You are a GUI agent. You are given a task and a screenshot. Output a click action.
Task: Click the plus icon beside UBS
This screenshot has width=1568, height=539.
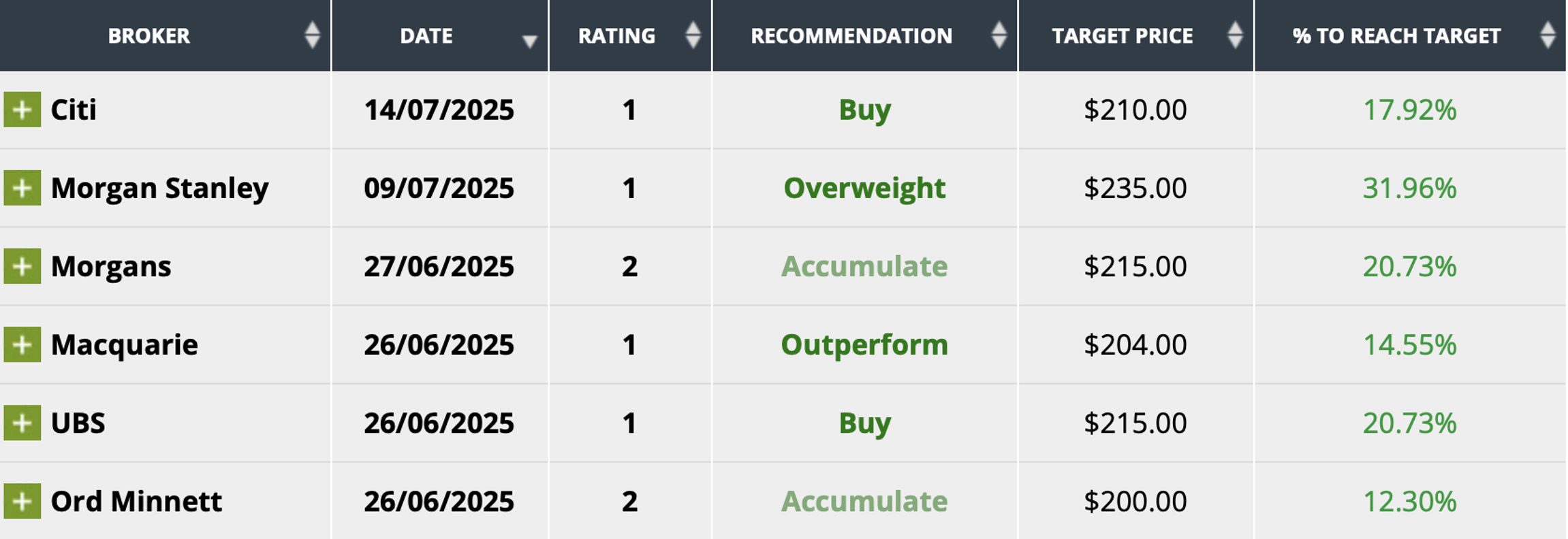point(22,423)
